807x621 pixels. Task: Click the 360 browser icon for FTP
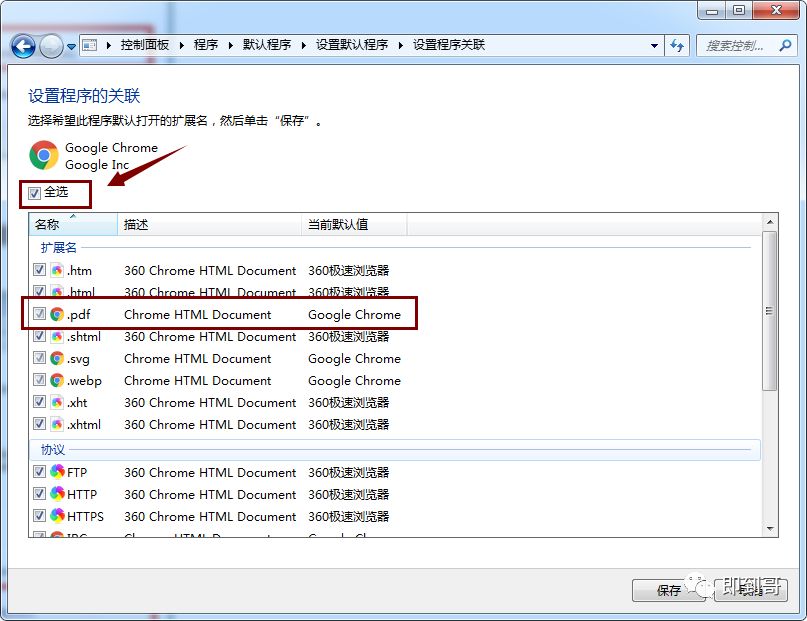pos(58,471)
